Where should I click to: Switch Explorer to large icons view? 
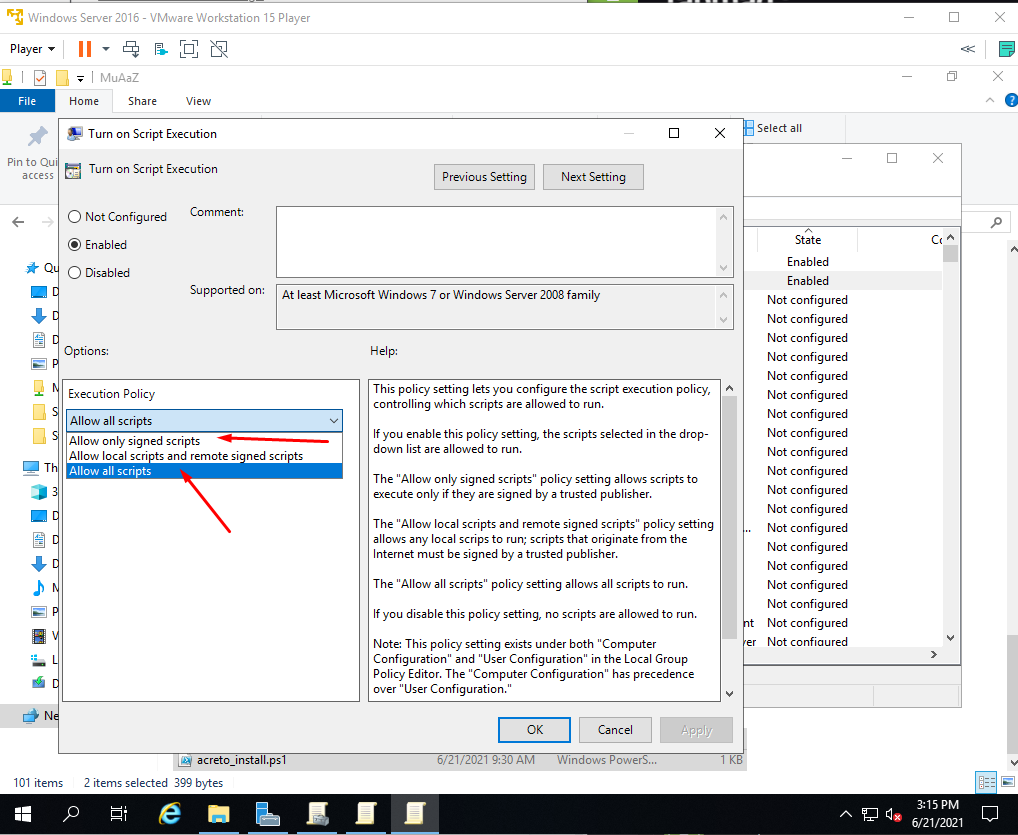coord(1008,782)
